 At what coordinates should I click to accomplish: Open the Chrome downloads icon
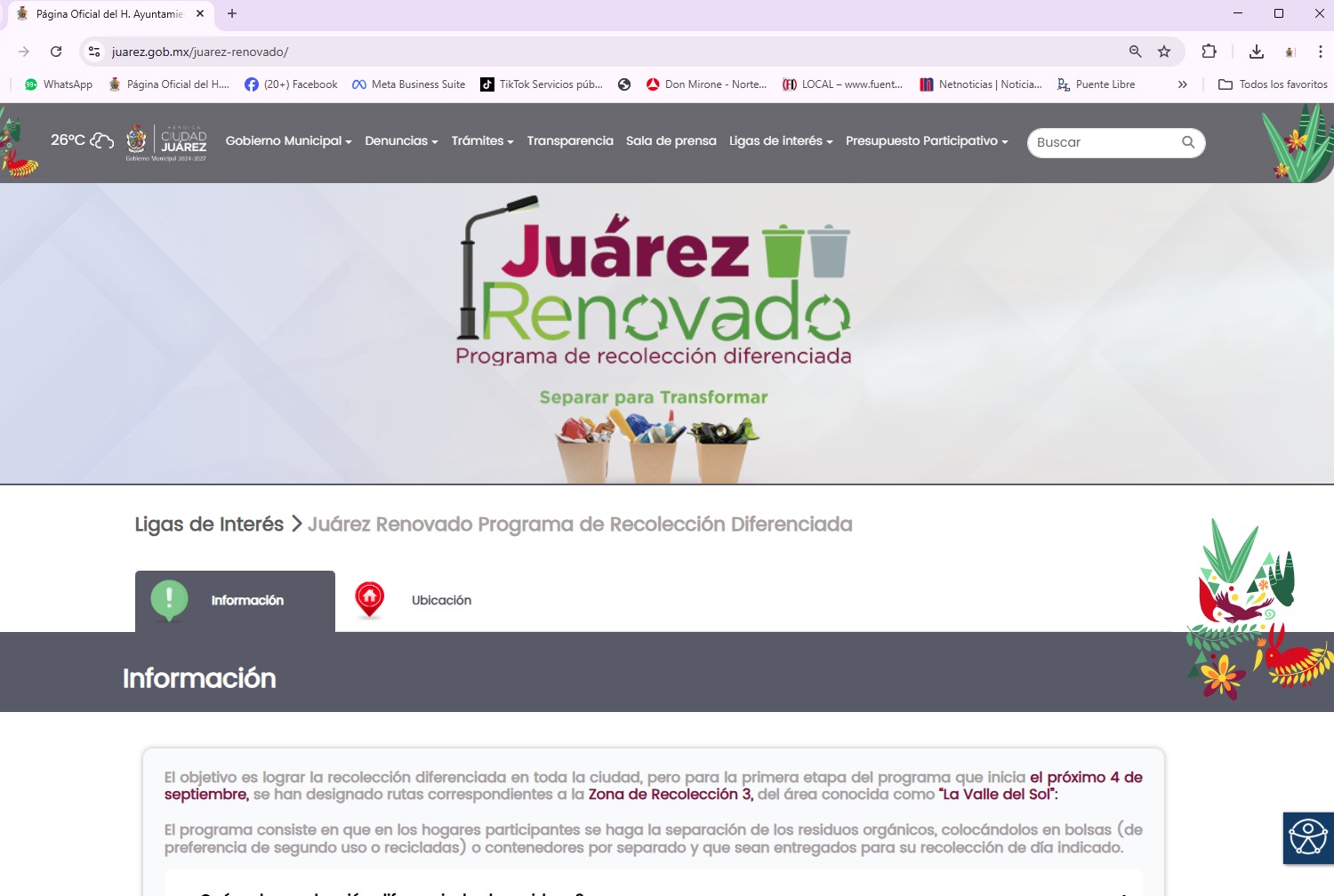(1256, 52)
